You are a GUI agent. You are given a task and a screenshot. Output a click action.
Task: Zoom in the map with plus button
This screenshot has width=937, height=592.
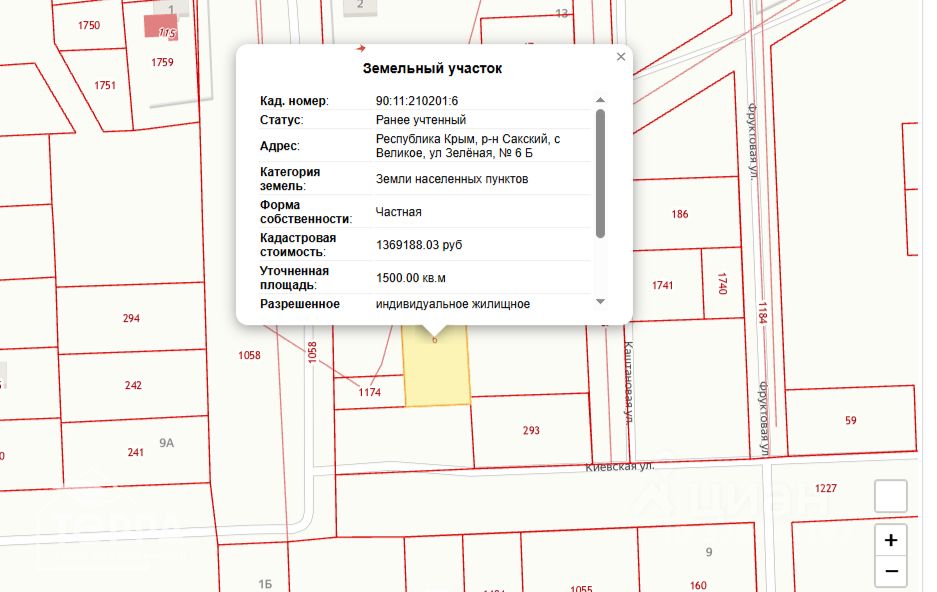click(890, 541)
